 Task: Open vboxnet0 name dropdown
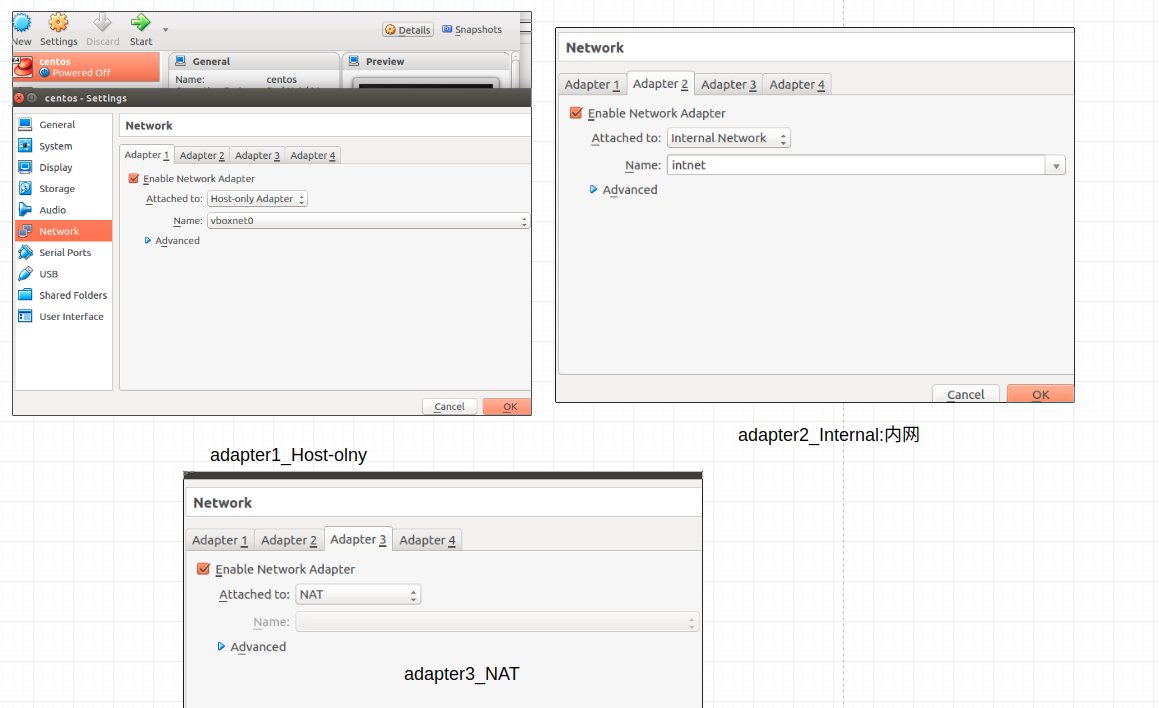point(368,220)
